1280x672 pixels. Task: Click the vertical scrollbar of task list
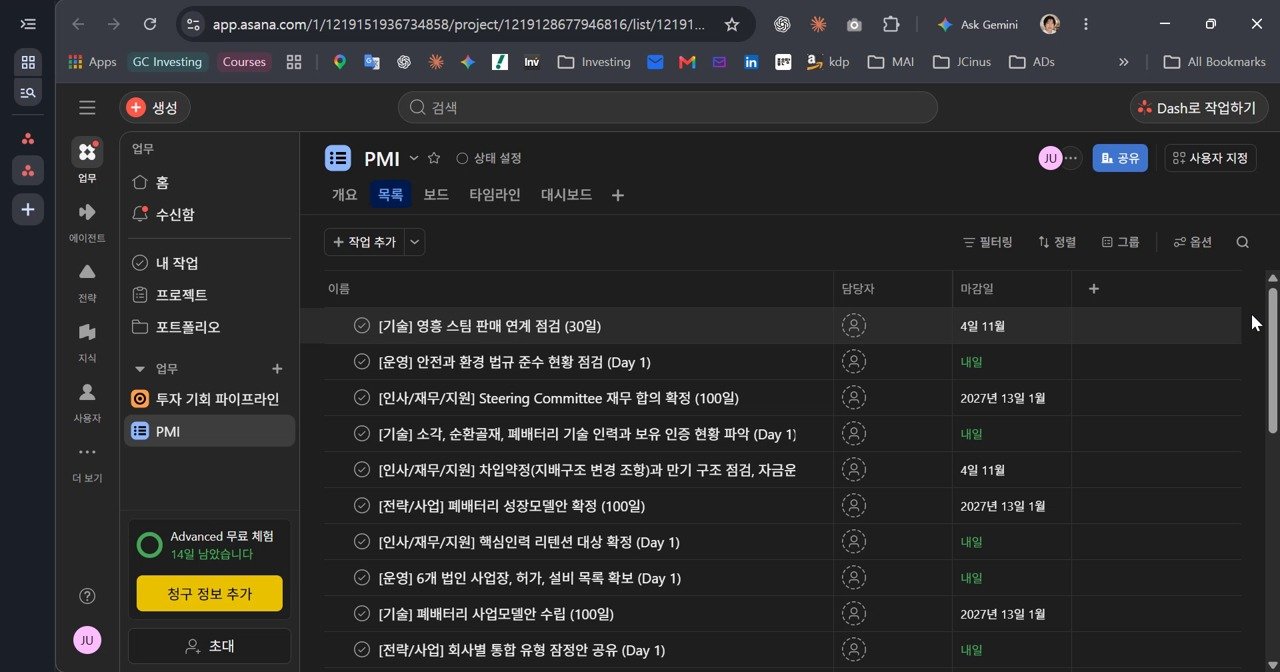coord(1272,360)
